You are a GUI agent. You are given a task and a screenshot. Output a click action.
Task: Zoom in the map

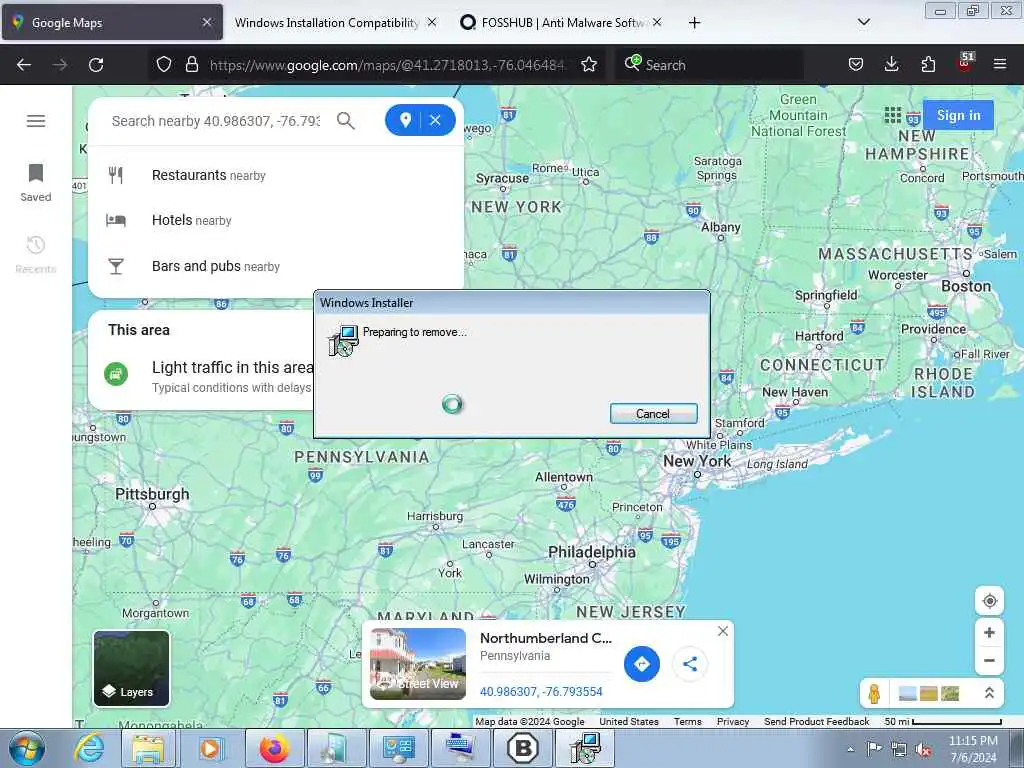pyautogui.click(x=989, y=632)
